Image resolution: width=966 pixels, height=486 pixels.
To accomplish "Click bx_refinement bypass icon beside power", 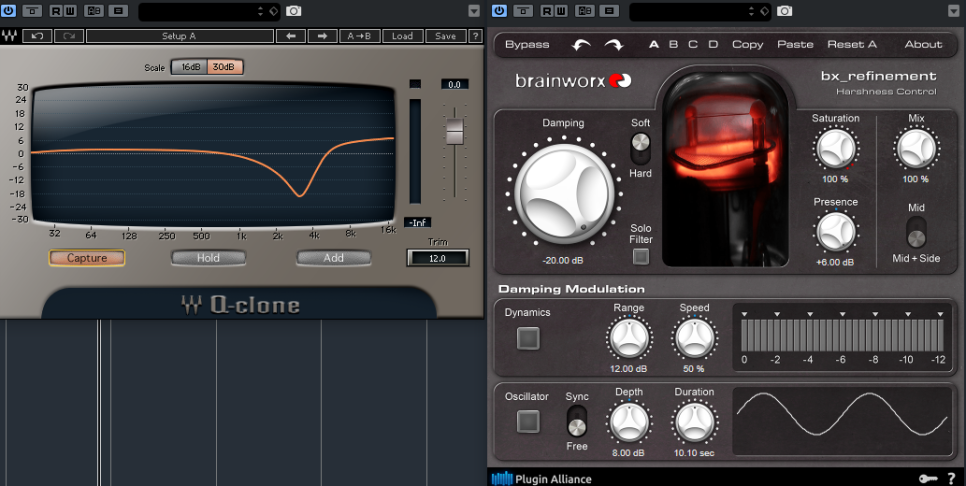I will point(522,10).
